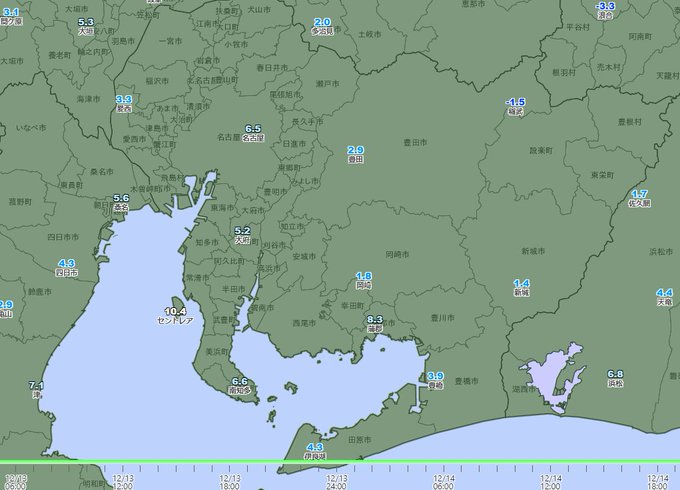
Task: Jump to 12/13 06:00 on the timeline
Action: [16, 481]
